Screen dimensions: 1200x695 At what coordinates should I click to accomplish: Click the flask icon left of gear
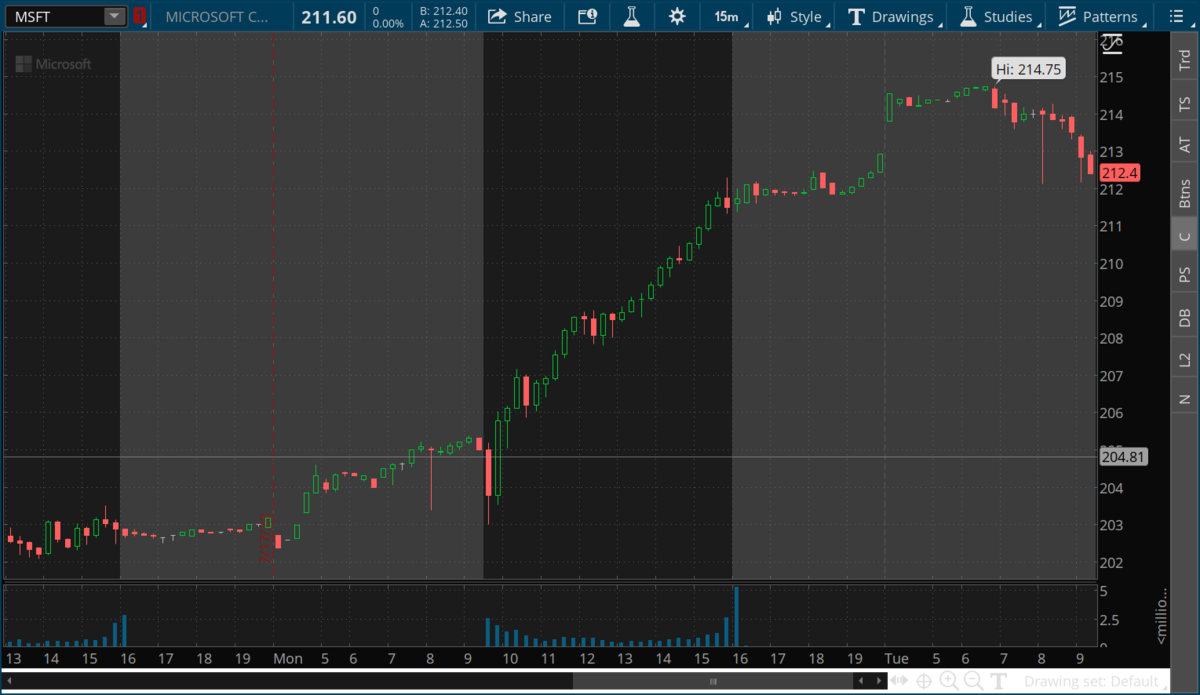(631, 16)
